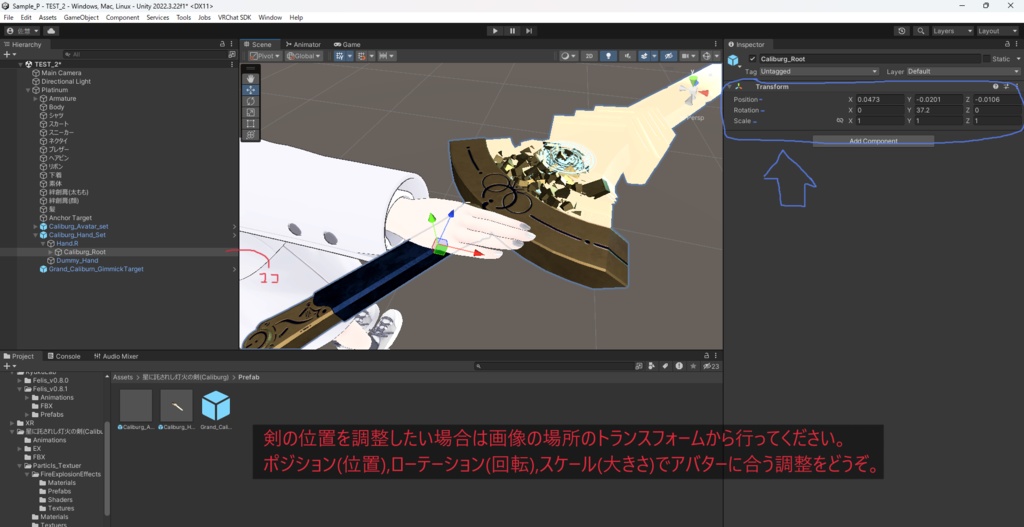Select the Hand view tool
The image size is (1024, 527).
coord(251,78)
